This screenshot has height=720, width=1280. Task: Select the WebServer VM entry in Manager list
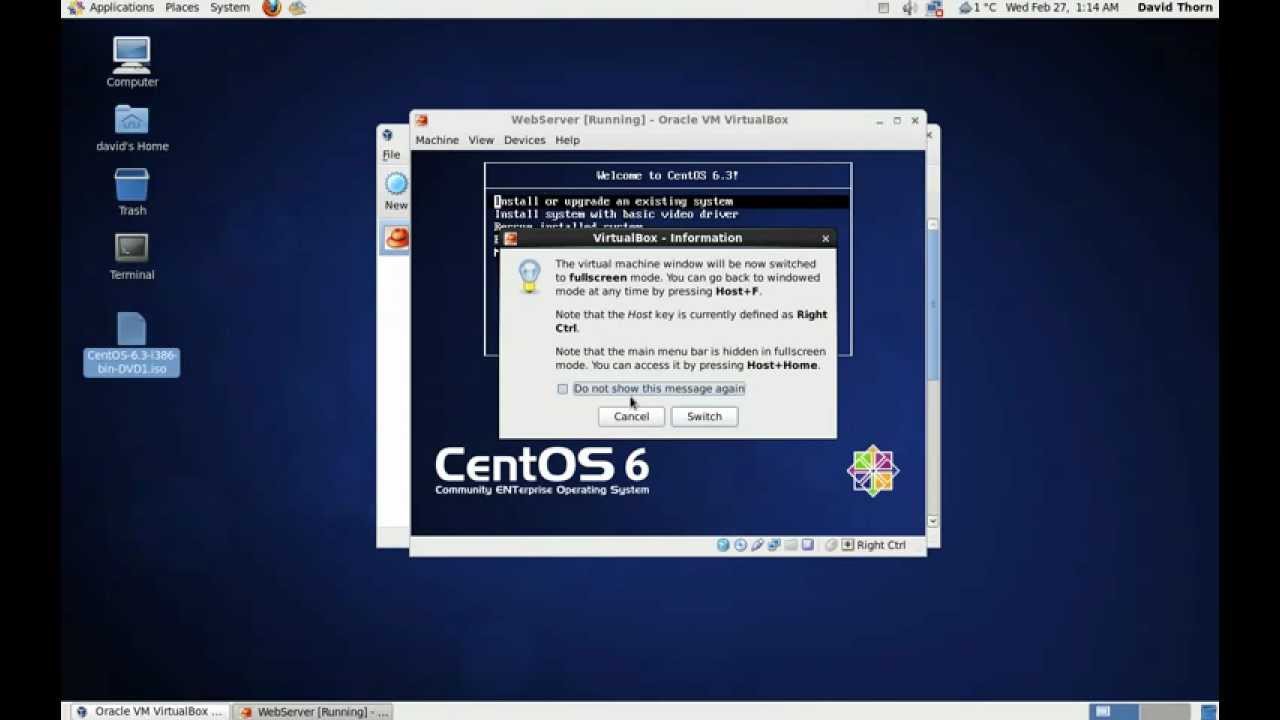click(397, 238)
